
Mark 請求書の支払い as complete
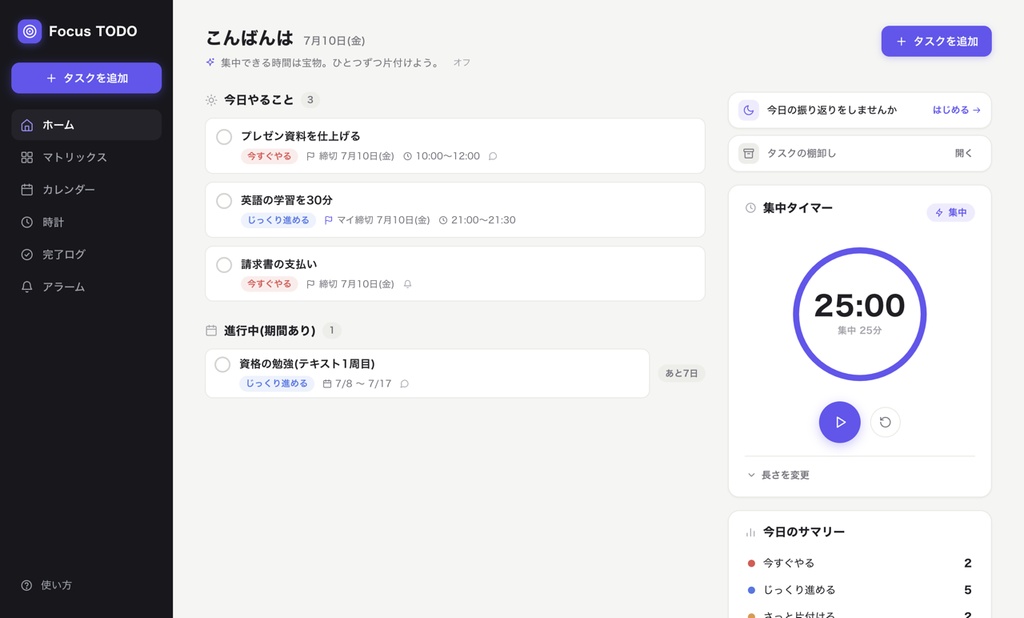[x=224, y=265]
